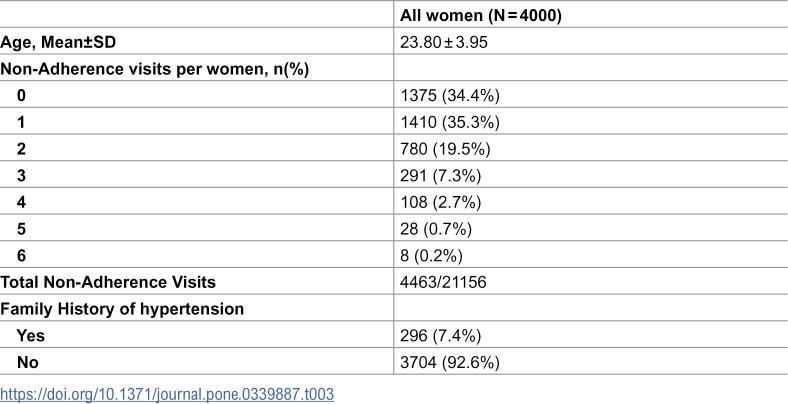Select the 23.80±3.95 age value cell

[x=444, y=42]
